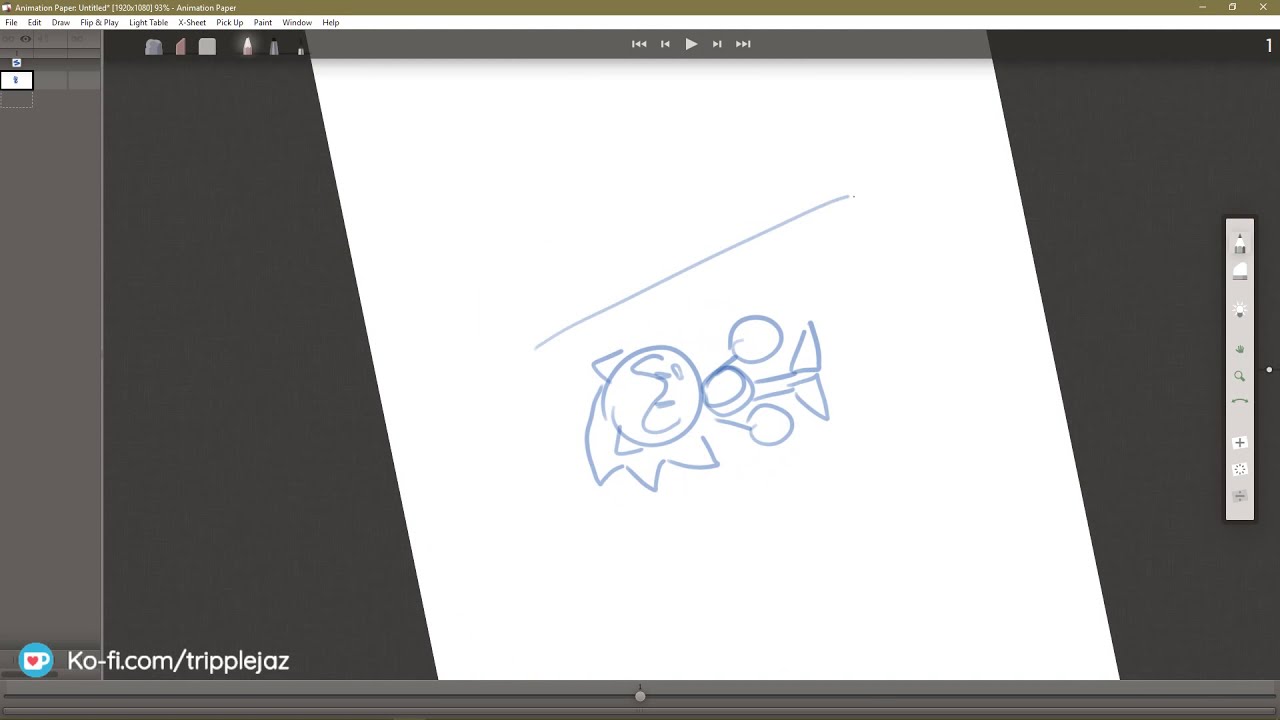Open the Edit menu
The width and height of the screenshot is (1280, 720).
pyautogui.click(x=34, y=22)
